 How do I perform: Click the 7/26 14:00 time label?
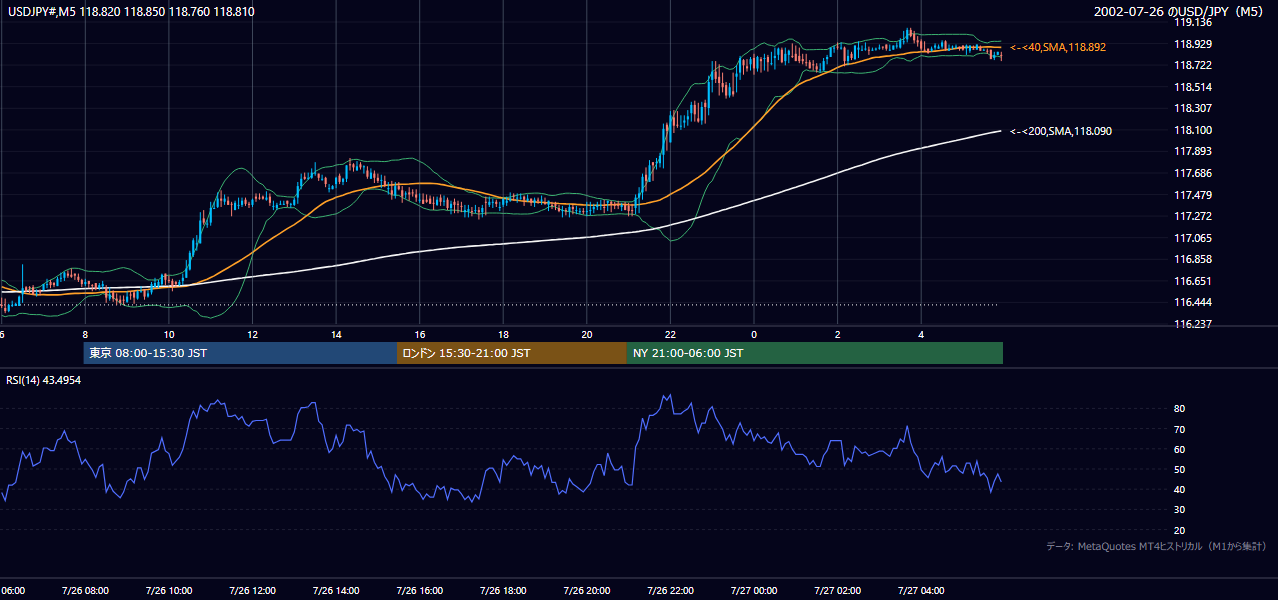(336, 591)
